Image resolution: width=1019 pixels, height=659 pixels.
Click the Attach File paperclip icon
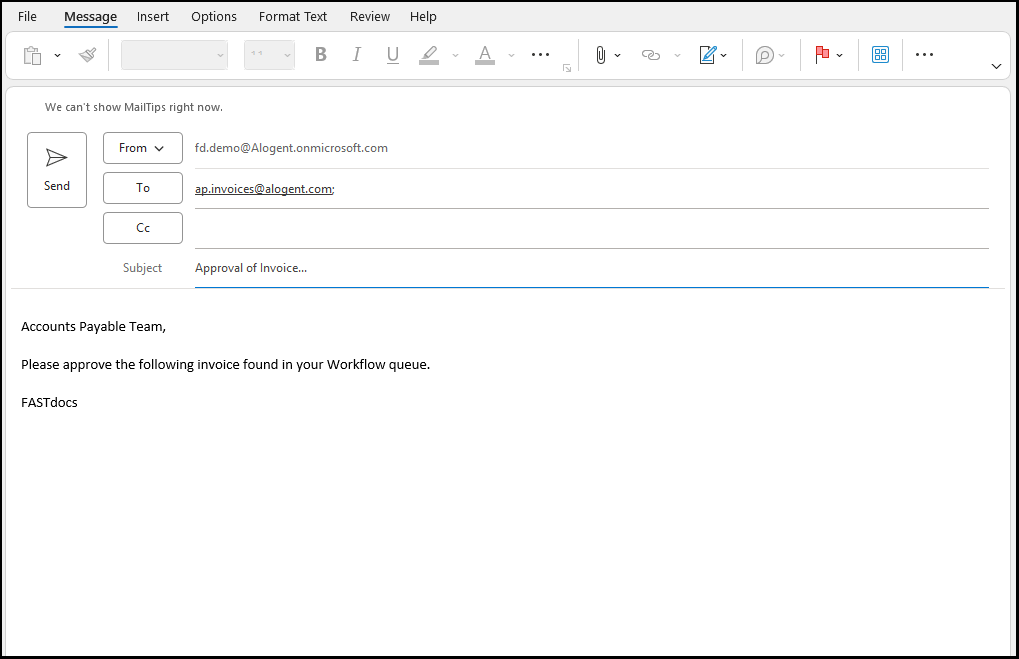pyautogui.click(x=600, y=55)
